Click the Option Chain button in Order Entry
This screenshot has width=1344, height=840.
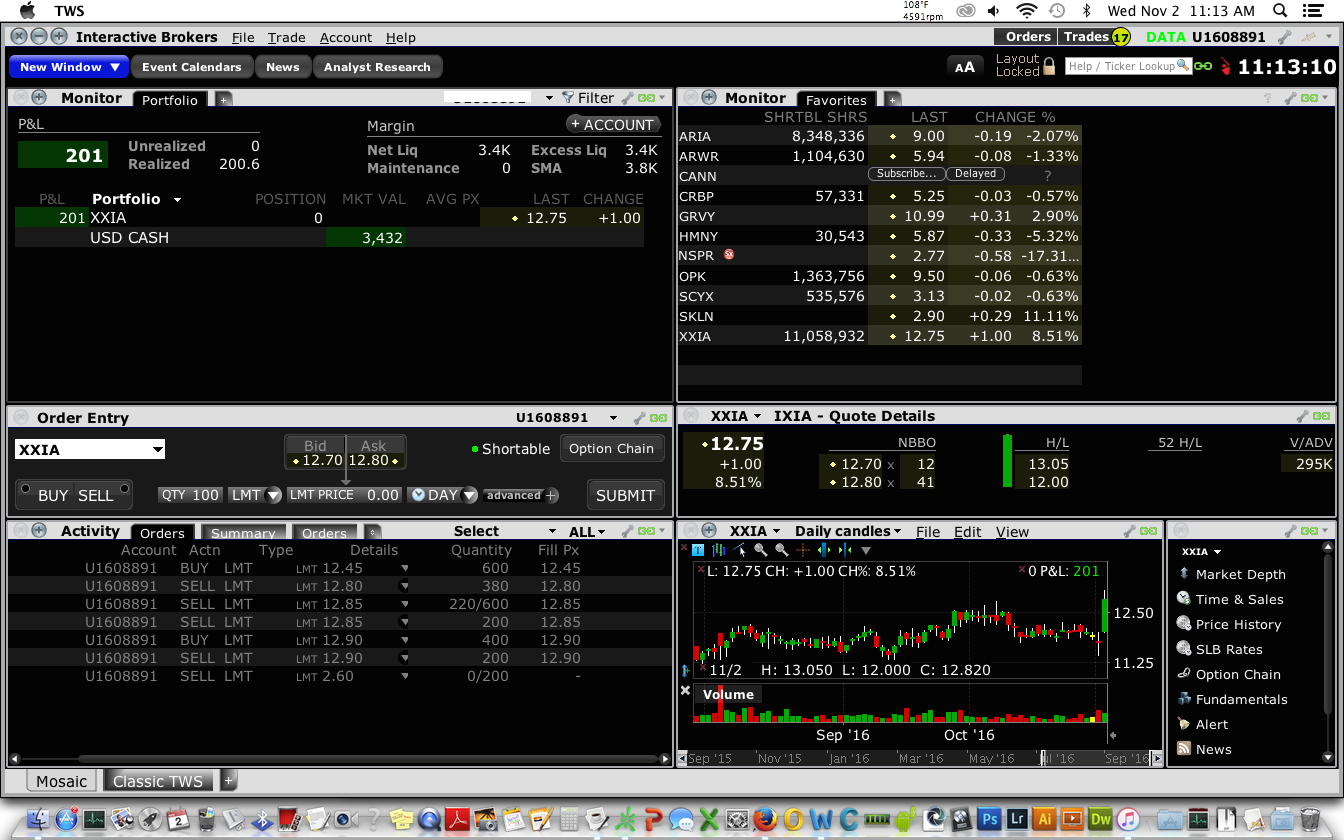point(611,448)
